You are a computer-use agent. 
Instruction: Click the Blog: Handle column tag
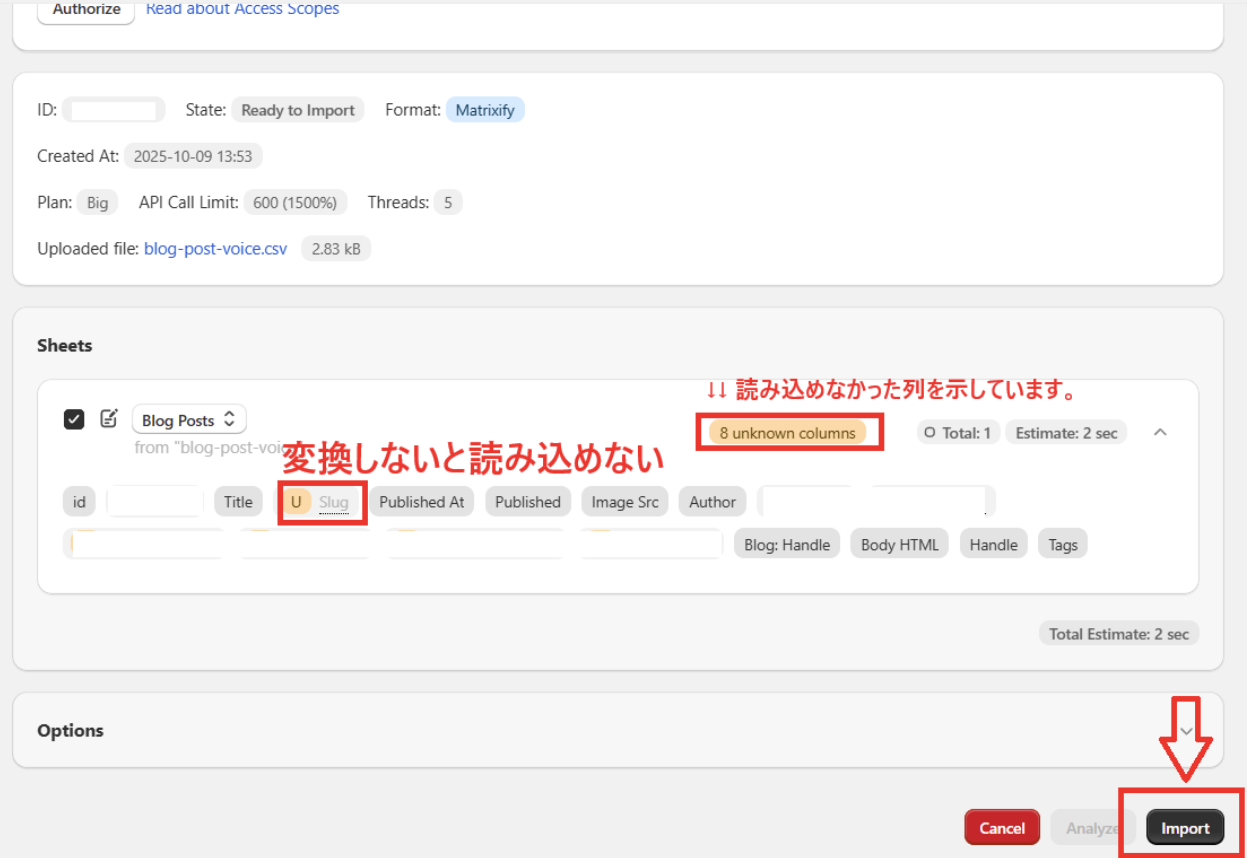787,545
